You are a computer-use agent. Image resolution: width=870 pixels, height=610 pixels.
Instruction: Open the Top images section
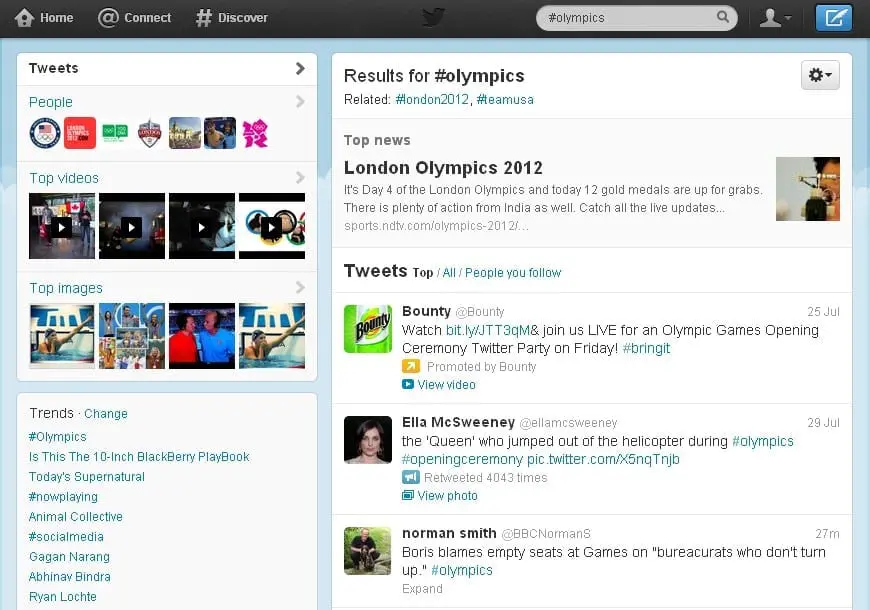point(66,288)
